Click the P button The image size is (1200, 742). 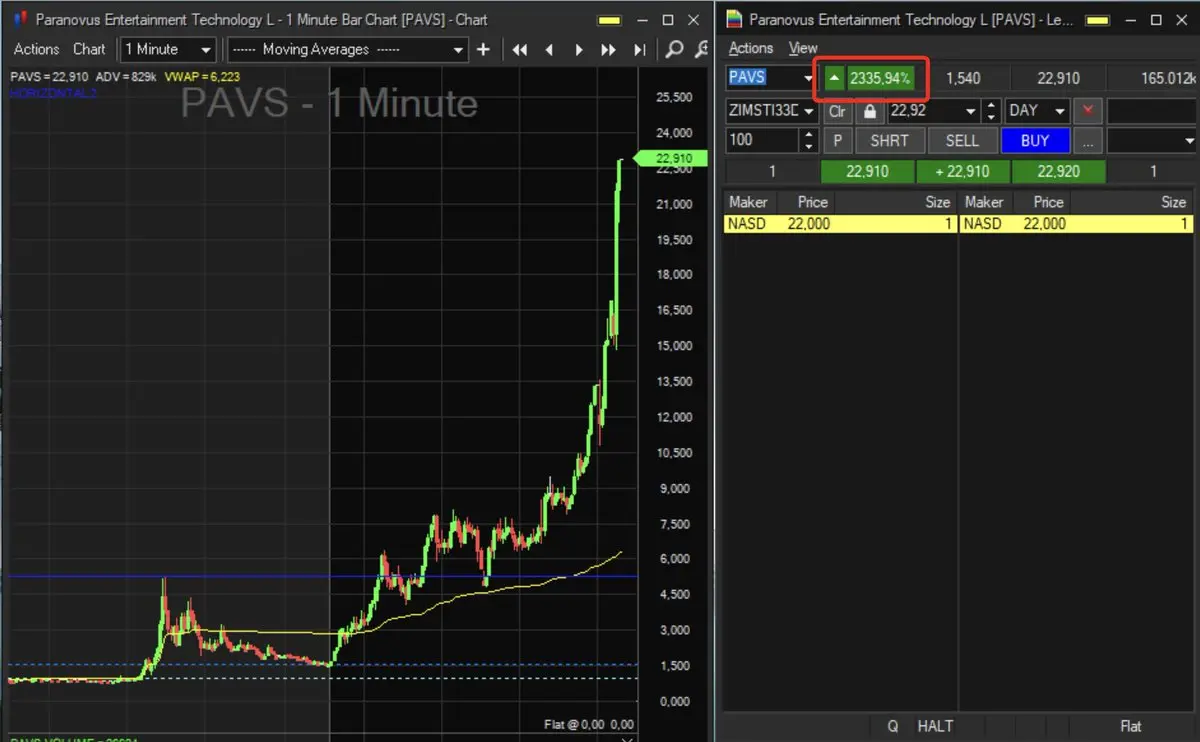coord(837,141)
